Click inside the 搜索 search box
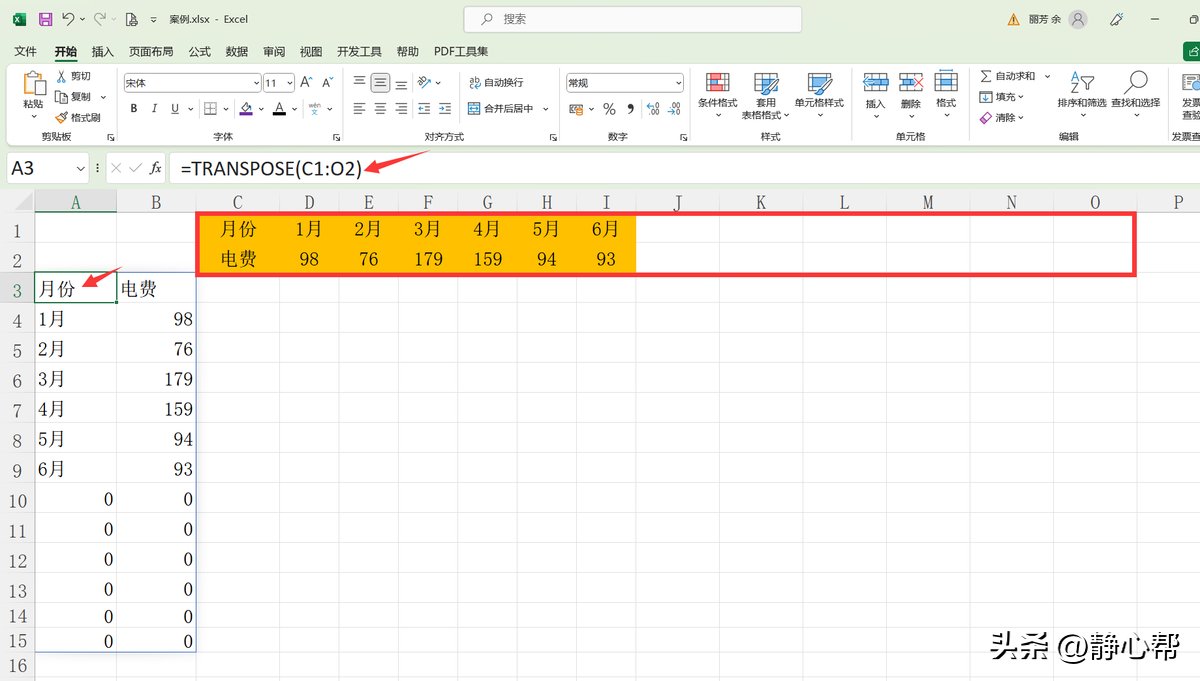This screenshot has width=1200, height=681. (633, 19)
